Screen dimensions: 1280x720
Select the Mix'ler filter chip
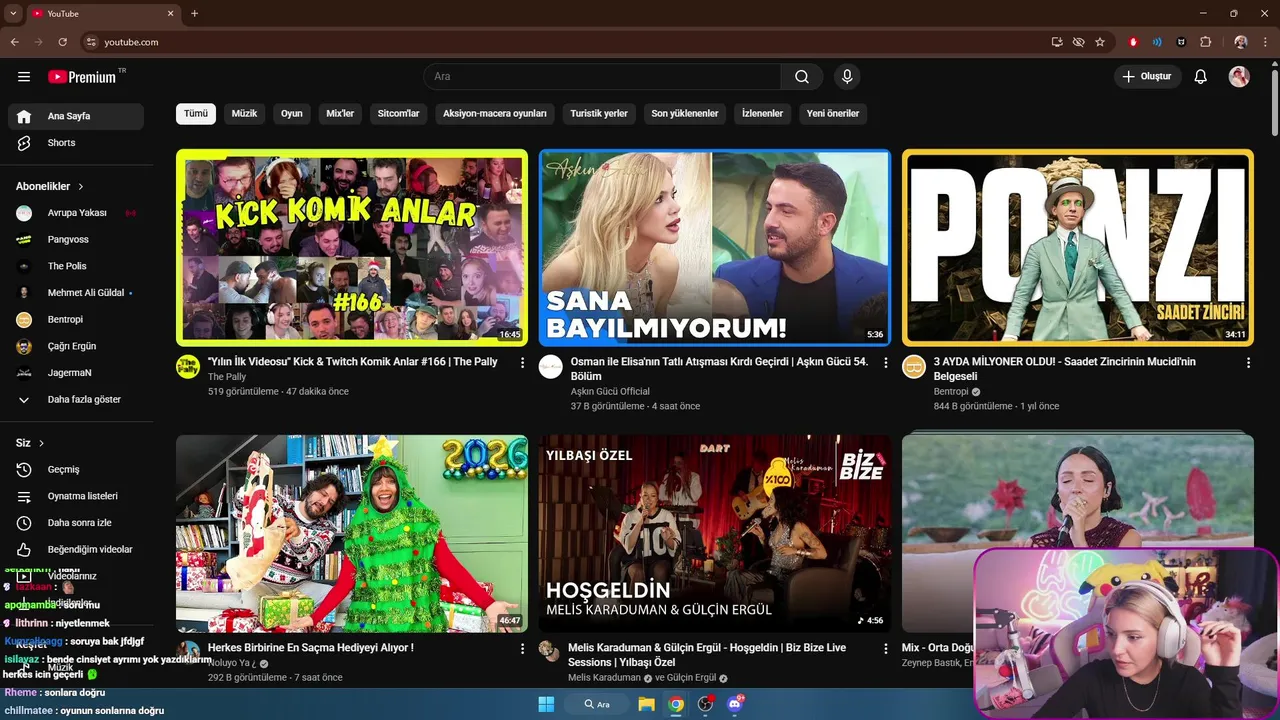(341, 114)
